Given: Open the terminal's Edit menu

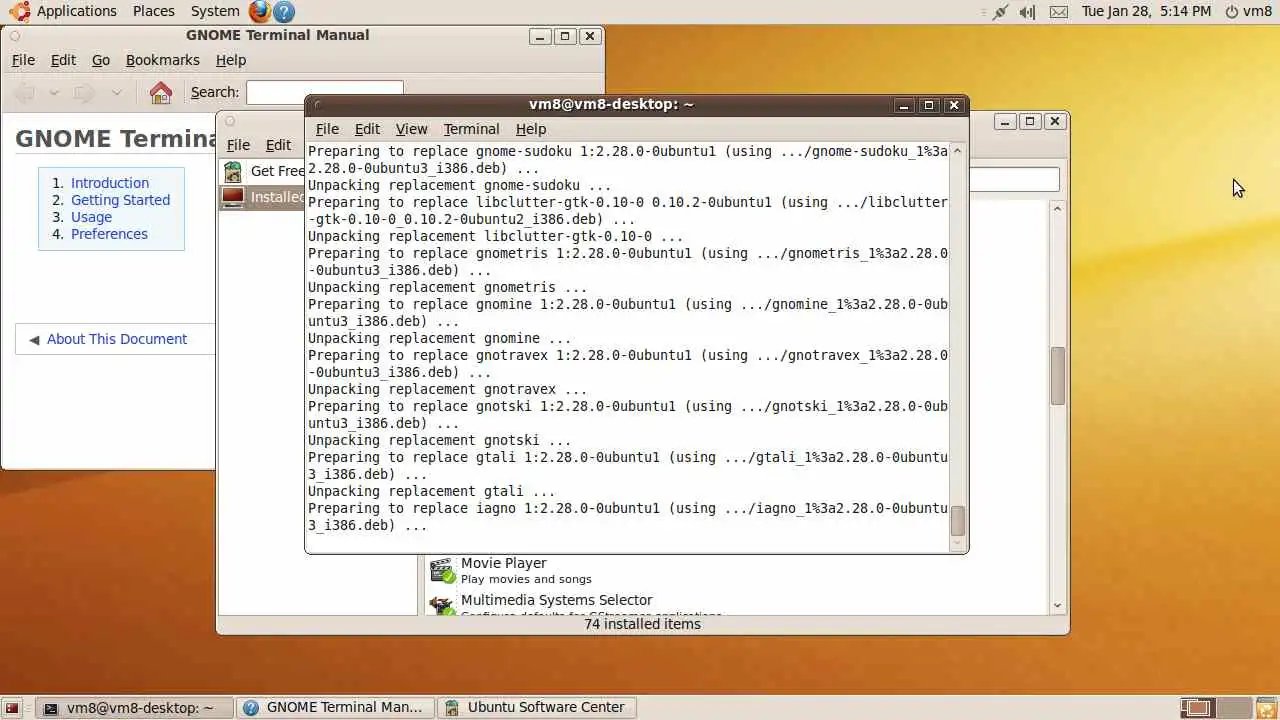Looking at the screenshot, I should coord(367,129).
